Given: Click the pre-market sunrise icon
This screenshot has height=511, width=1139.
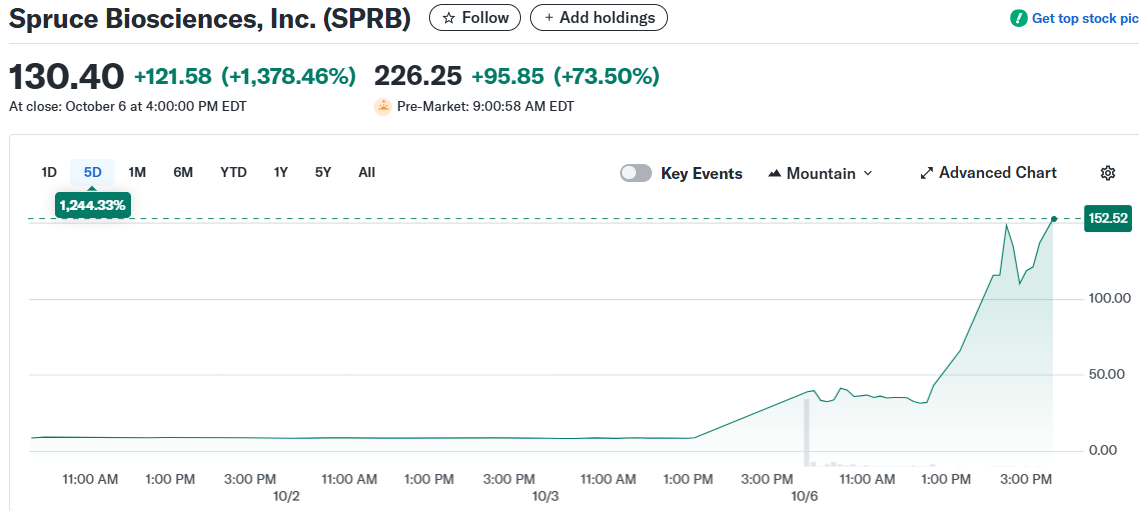Looking at the screenshot, I should coord(382,106).
